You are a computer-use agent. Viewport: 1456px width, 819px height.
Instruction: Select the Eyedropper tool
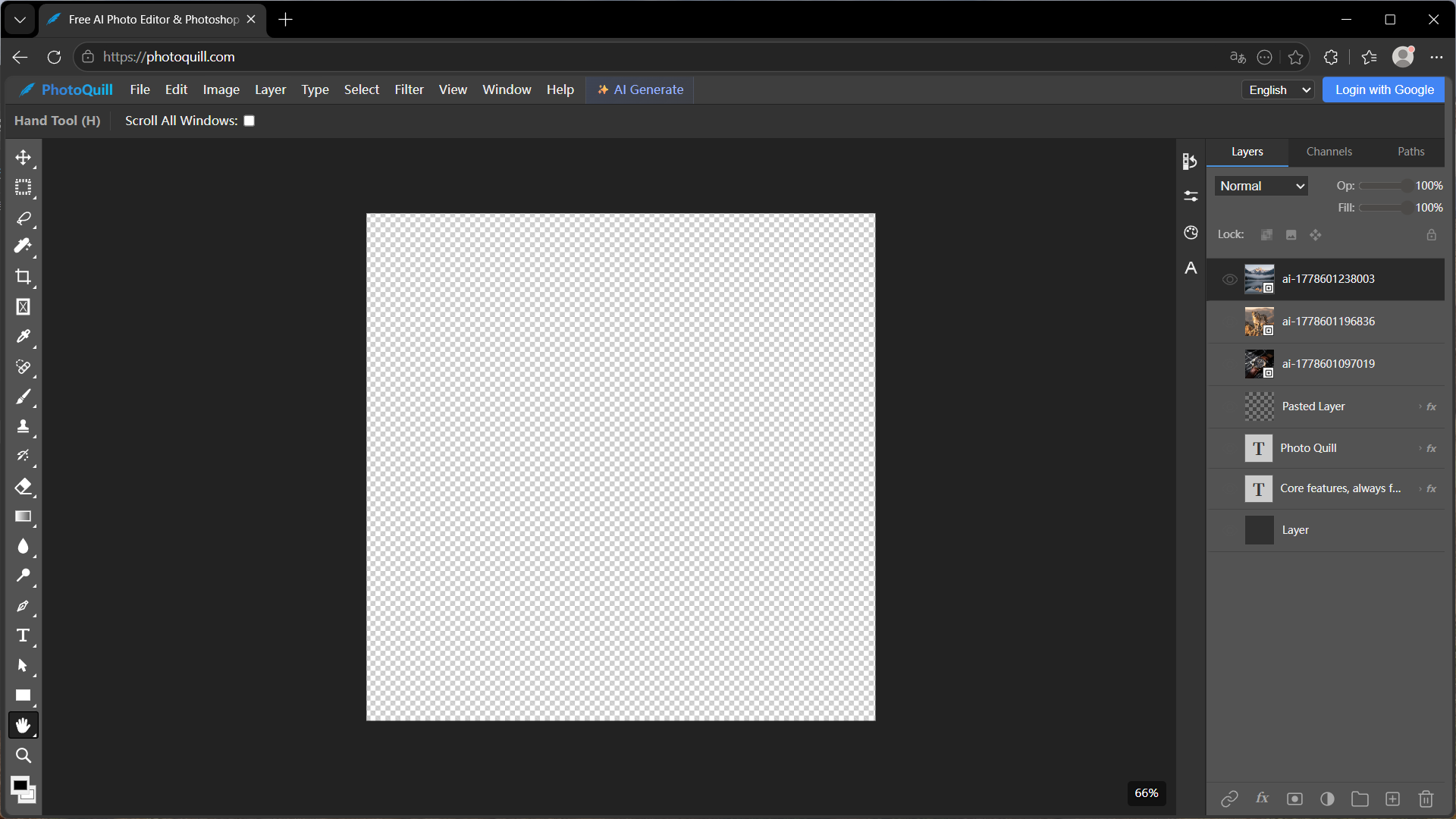pos(23,337)
